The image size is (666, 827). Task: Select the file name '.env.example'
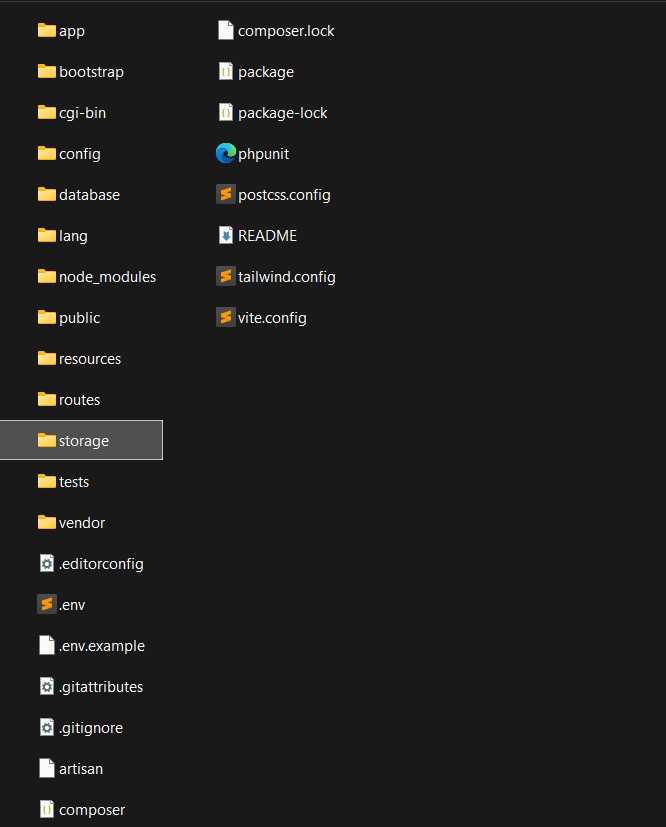[x=102, y=647]
